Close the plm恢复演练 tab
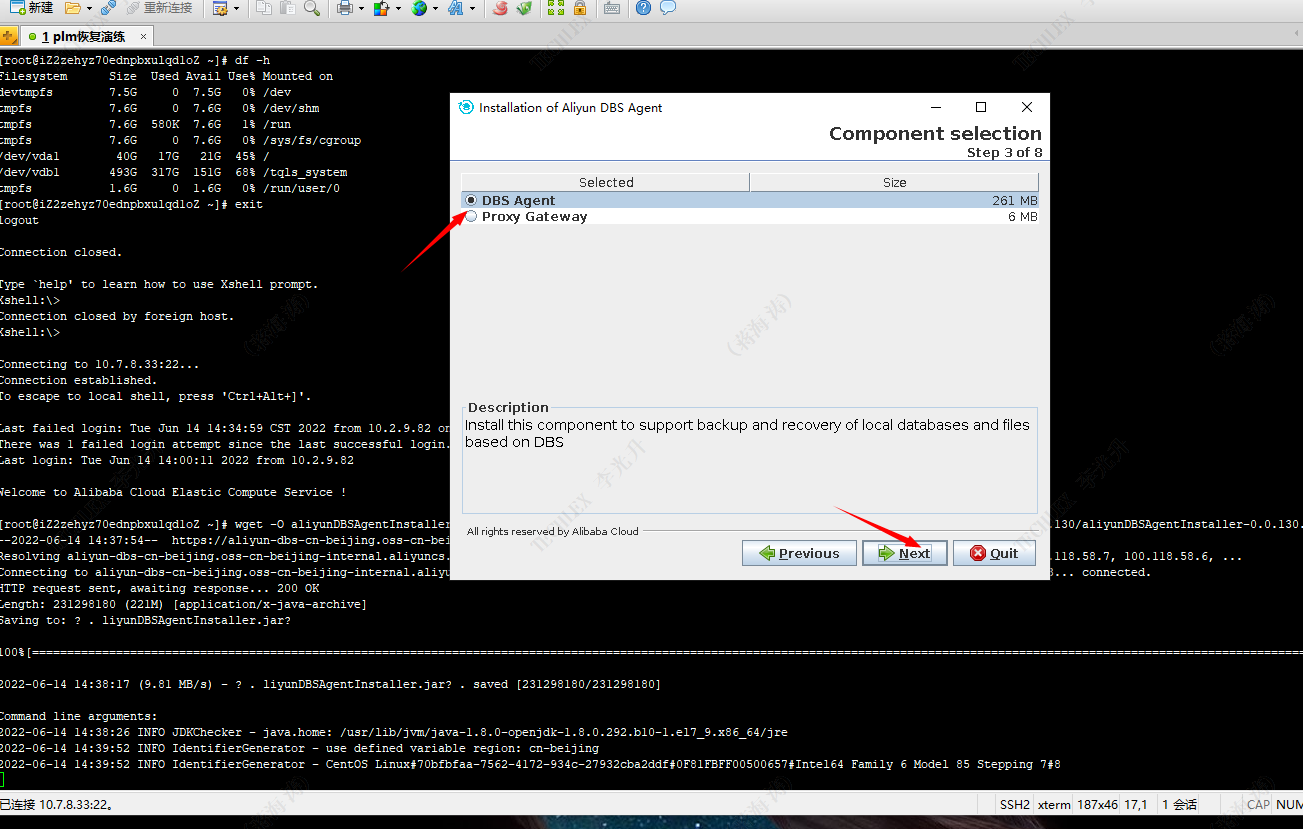The width and height of the screenshot is (1303, 829). pyautogui.click(x=143, y=37)
